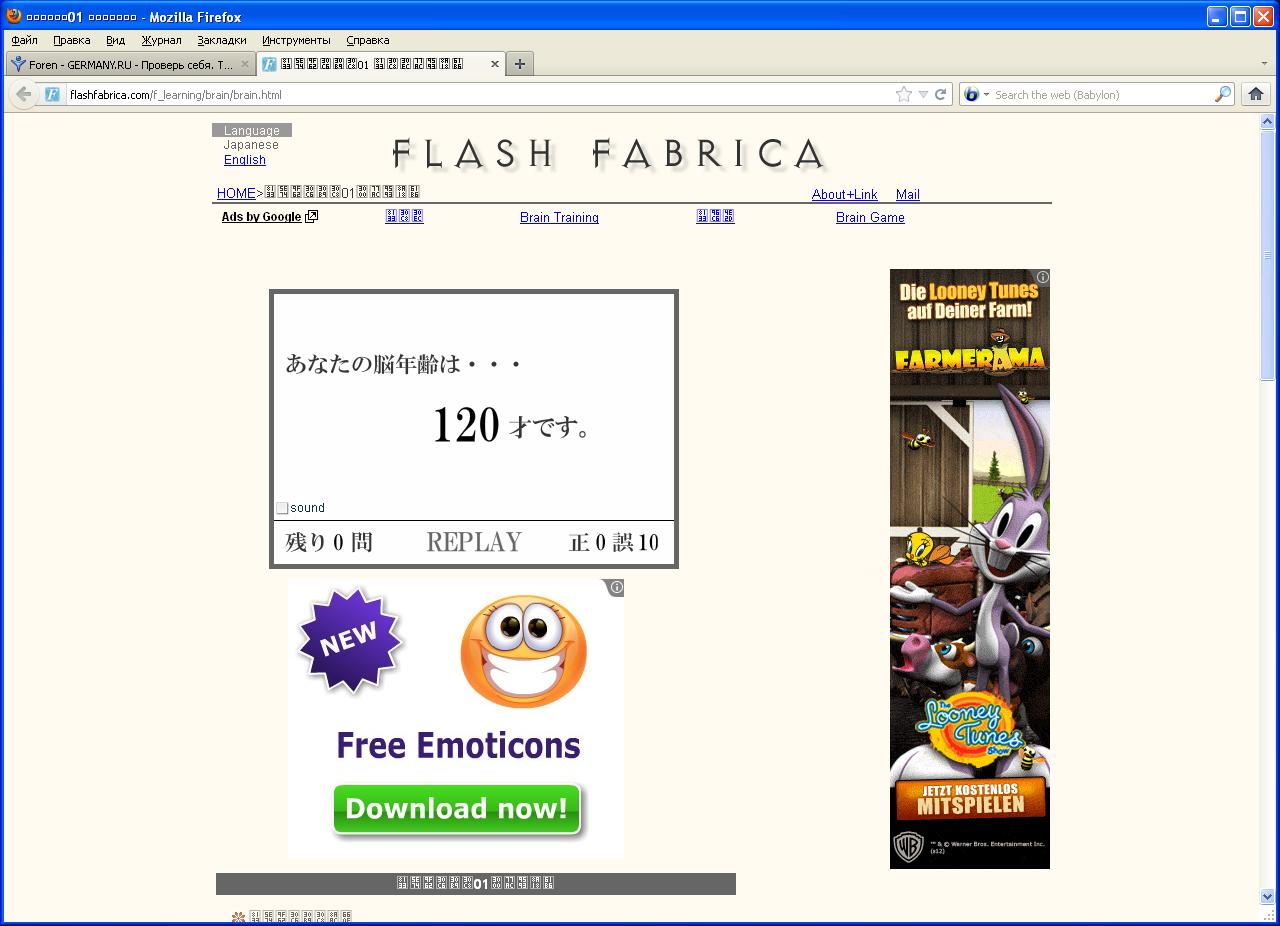Open the search engine selector dropdown
This screenshot has width=1280, height=926.
pos(975,94)
